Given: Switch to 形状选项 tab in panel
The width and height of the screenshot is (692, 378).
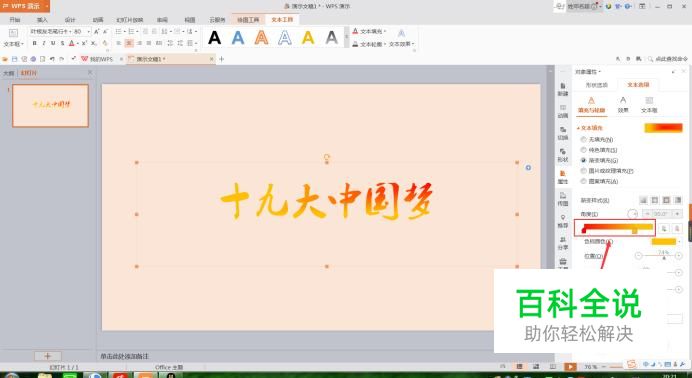Looking at the screenshot, I should [597, 85].
